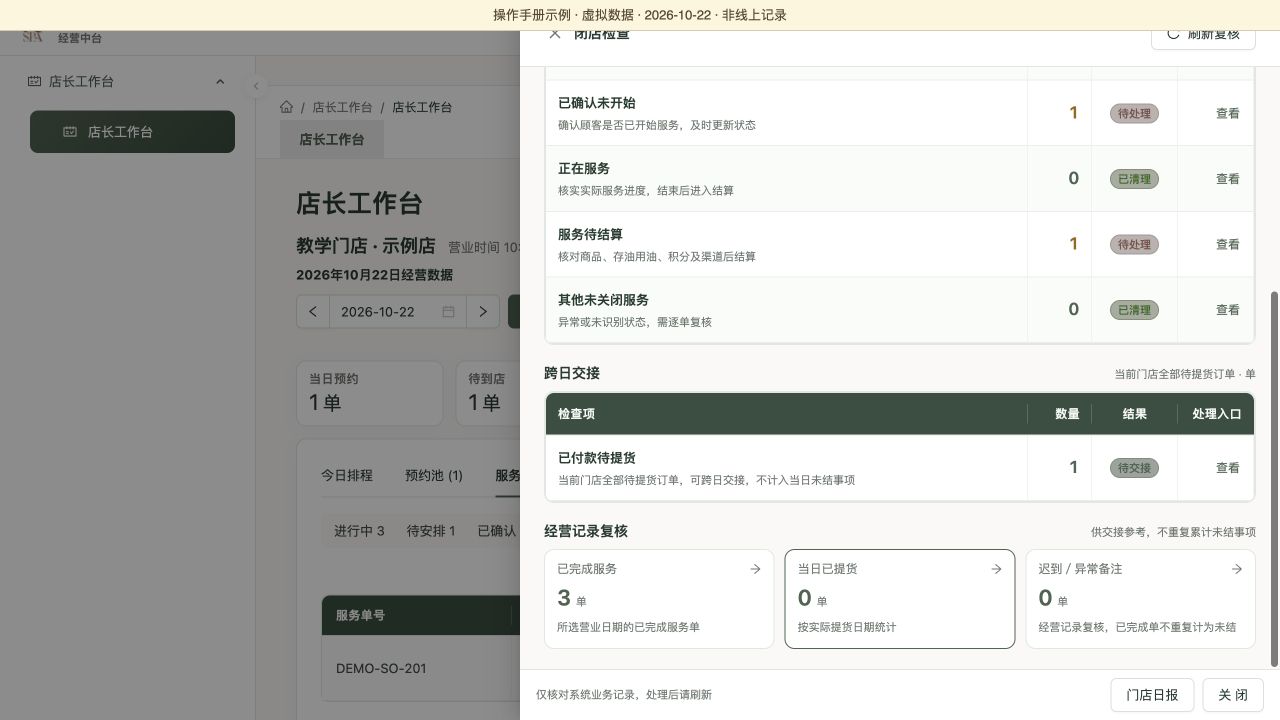
Task: Click arrow icon on 当日已提货 card
Action: (996, 569)
